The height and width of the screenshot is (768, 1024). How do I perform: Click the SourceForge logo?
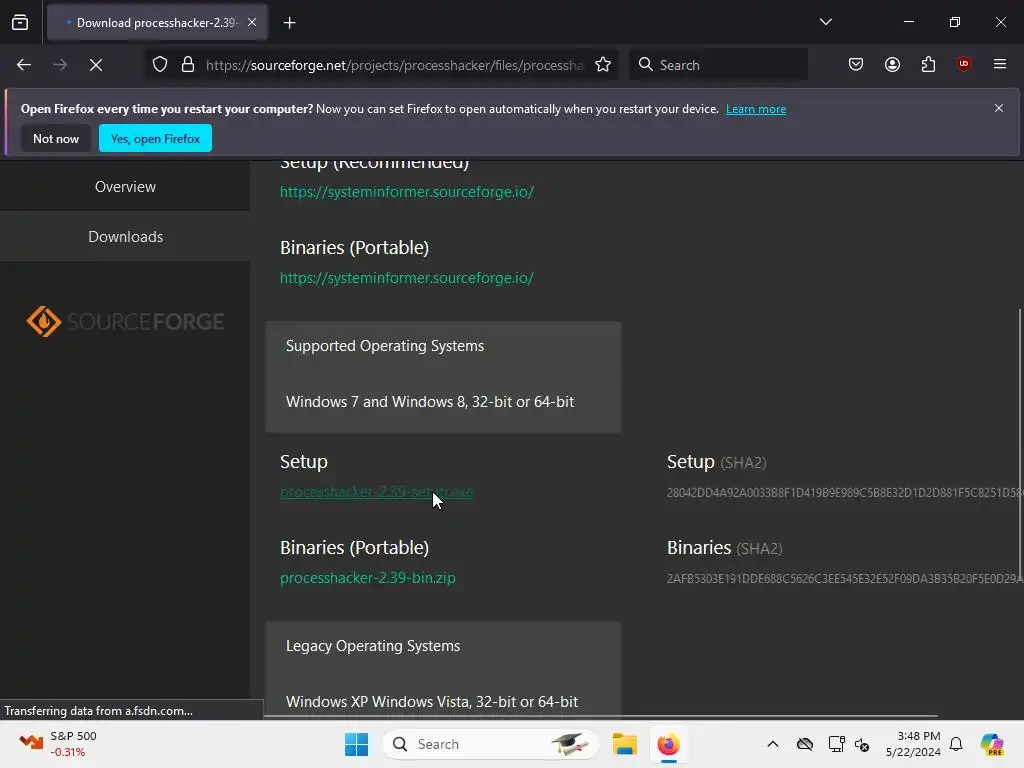(125, 322)
